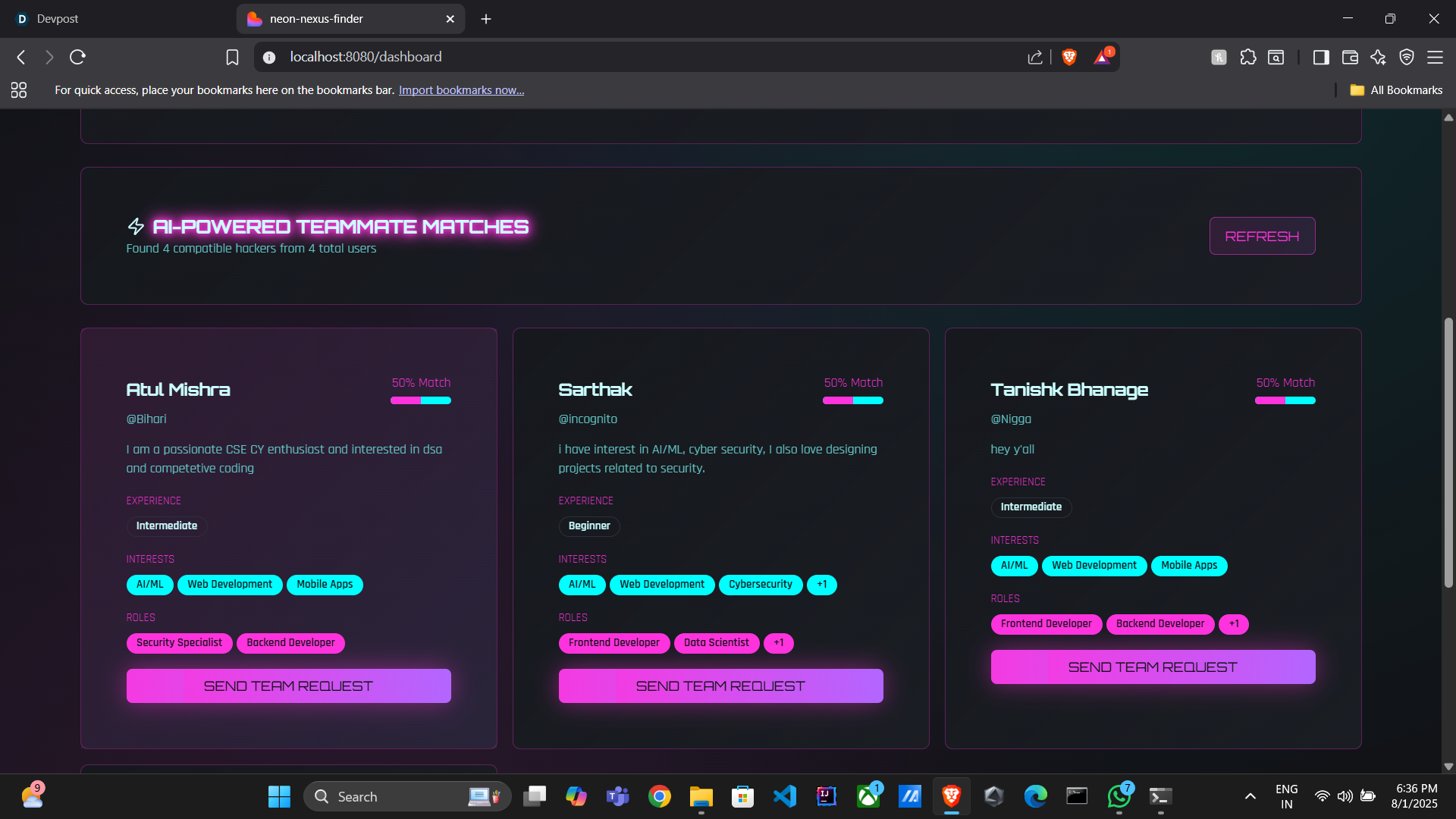
Task: Reload the dashboard page
Action: [77, 57]
